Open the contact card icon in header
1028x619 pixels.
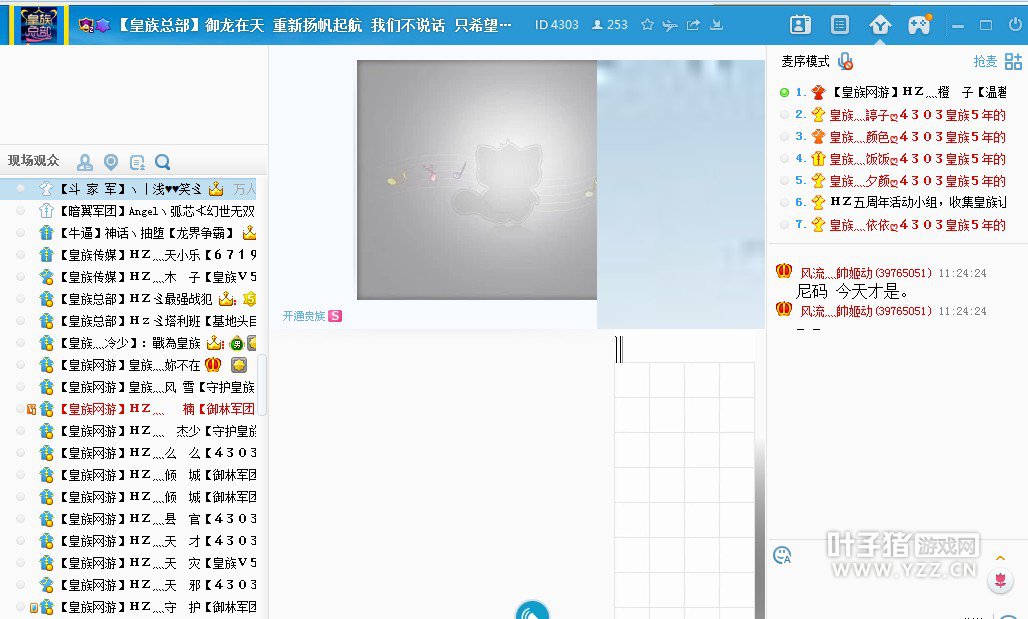(800, 25)
